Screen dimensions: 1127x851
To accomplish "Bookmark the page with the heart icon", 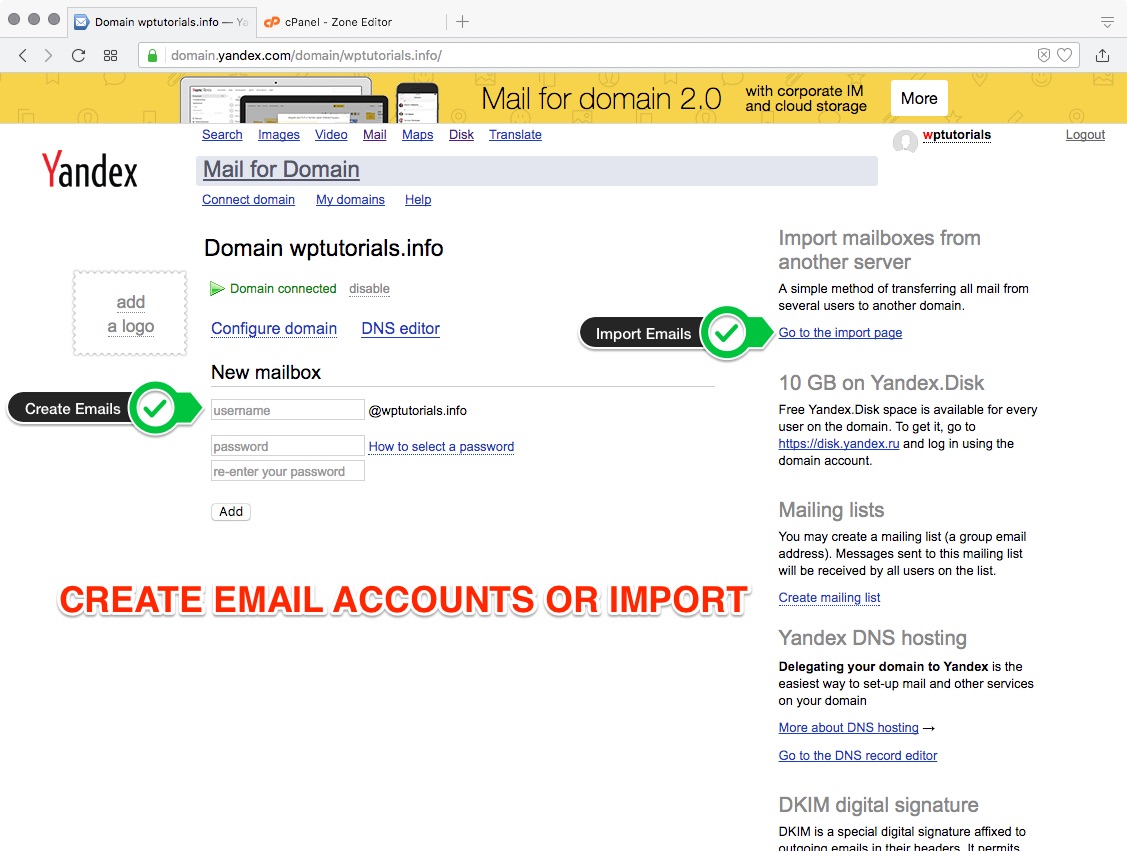I will (x=1064, y=55).
